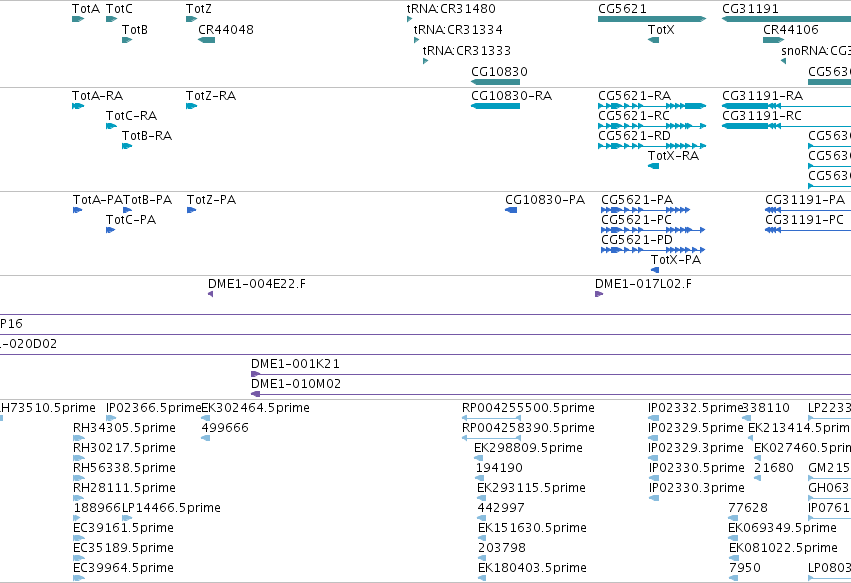Select the DME1-001K21 BAC clone

551,374
